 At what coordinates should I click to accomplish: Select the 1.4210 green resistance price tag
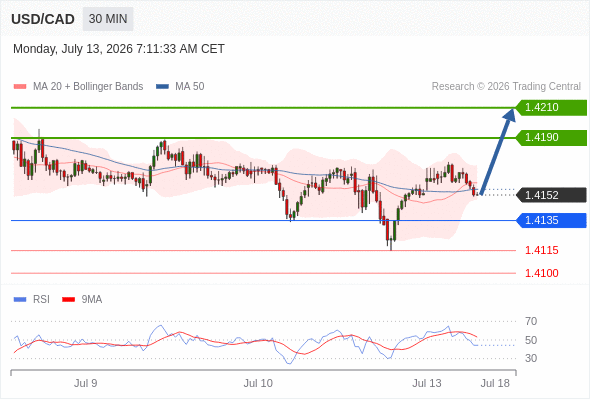click(x=551, y=107)
